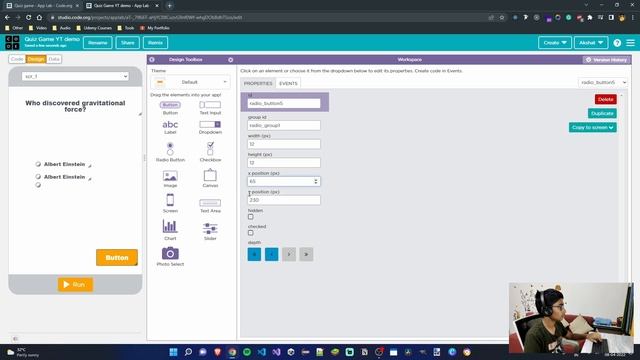Open the hamburger menu in header
The height and width of the screenshot is (360, 640).
pyautogui.click(x=631, y=43)
